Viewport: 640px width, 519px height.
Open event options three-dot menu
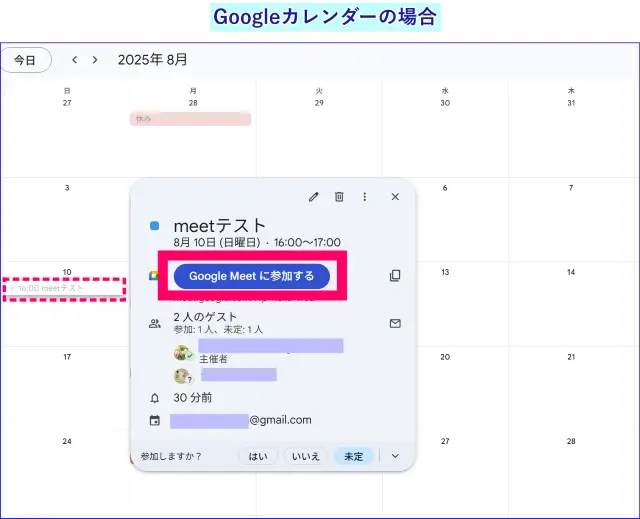pos(364,197)
